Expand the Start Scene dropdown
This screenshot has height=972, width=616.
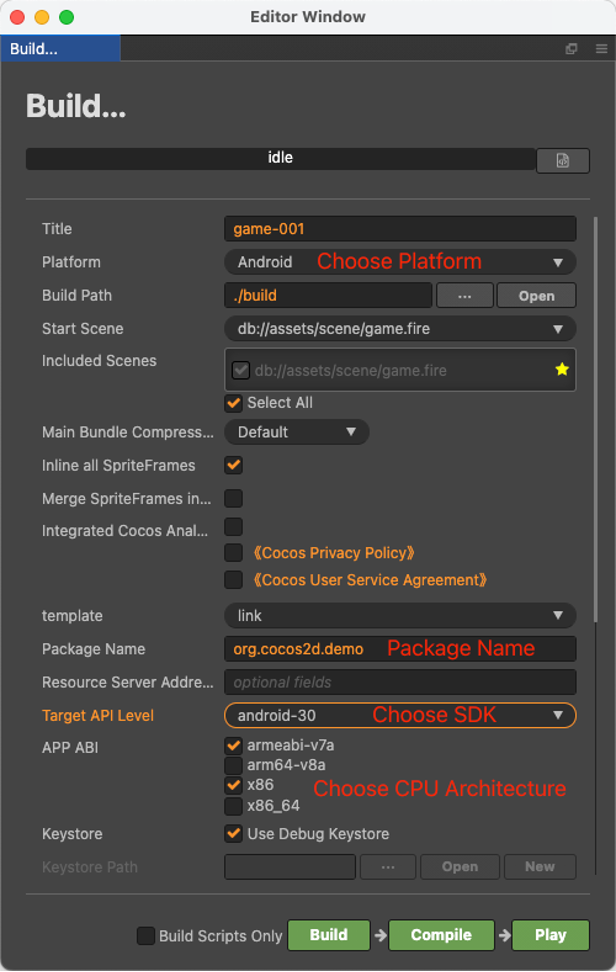(400, 328)
